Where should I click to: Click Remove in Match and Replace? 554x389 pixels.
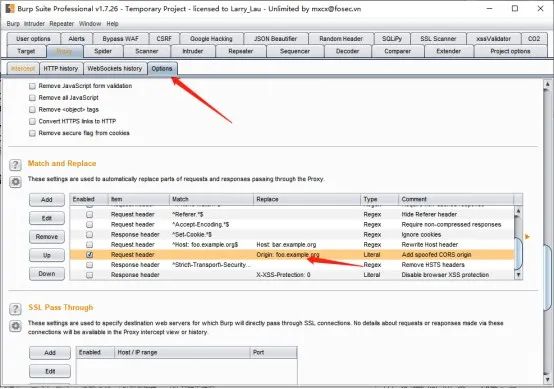pyautogui.click(x=47, y=237)
